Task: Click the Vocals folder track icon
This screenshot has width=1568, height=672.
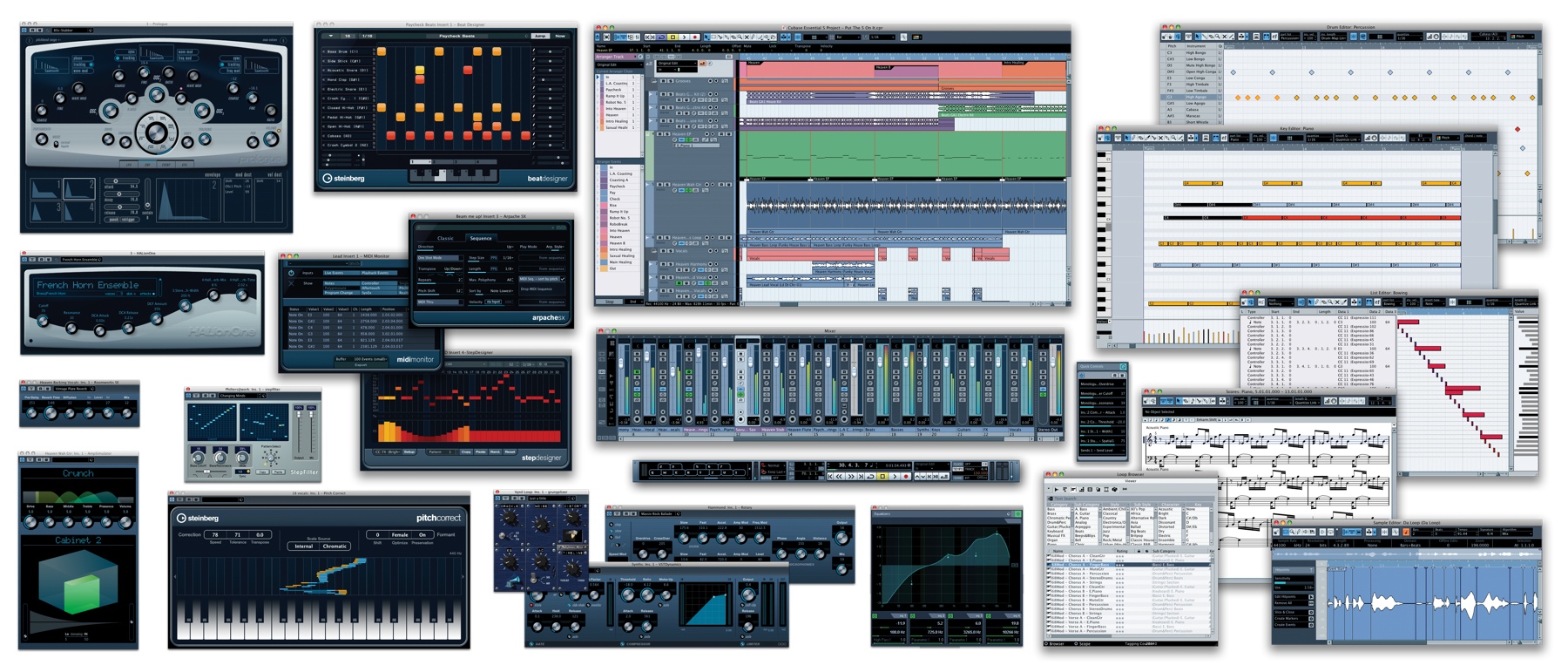Action: (654, 251)
